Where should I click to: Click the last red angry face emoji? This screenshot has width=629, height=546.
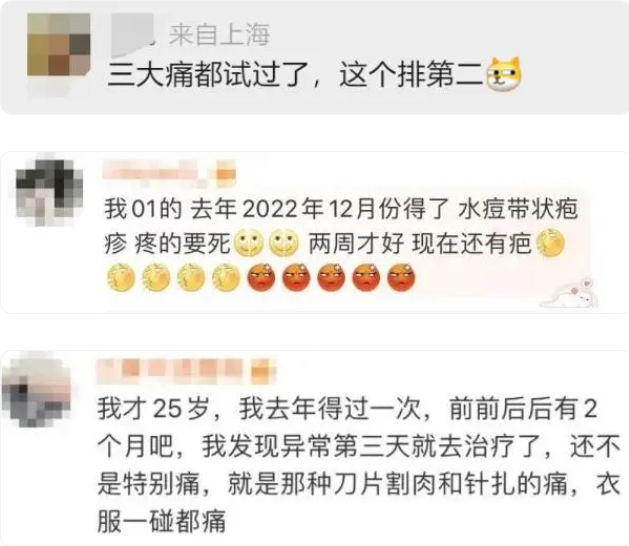(x=401, y=277)
